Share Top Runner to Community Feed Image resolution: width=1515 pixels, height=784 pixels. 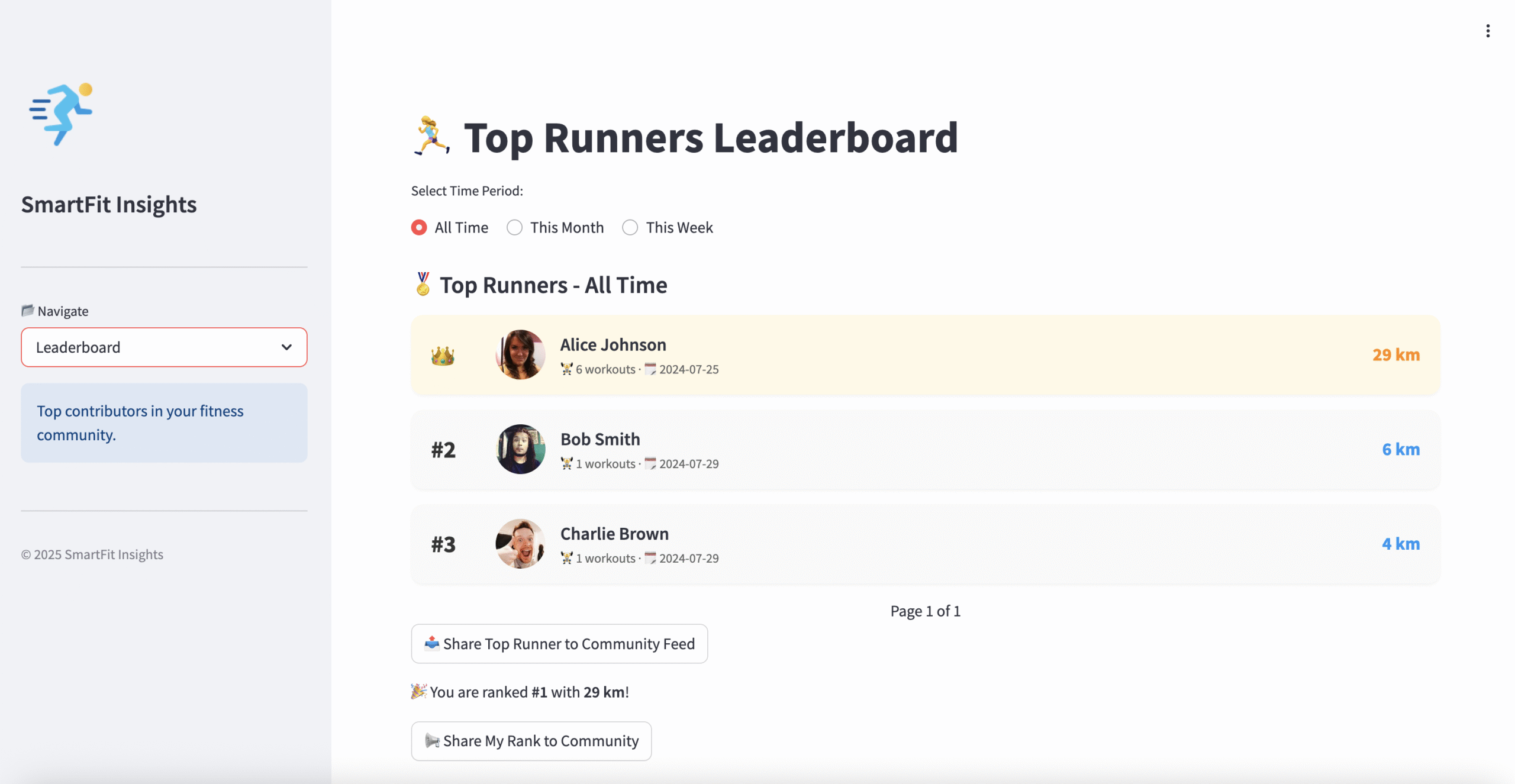559,644
